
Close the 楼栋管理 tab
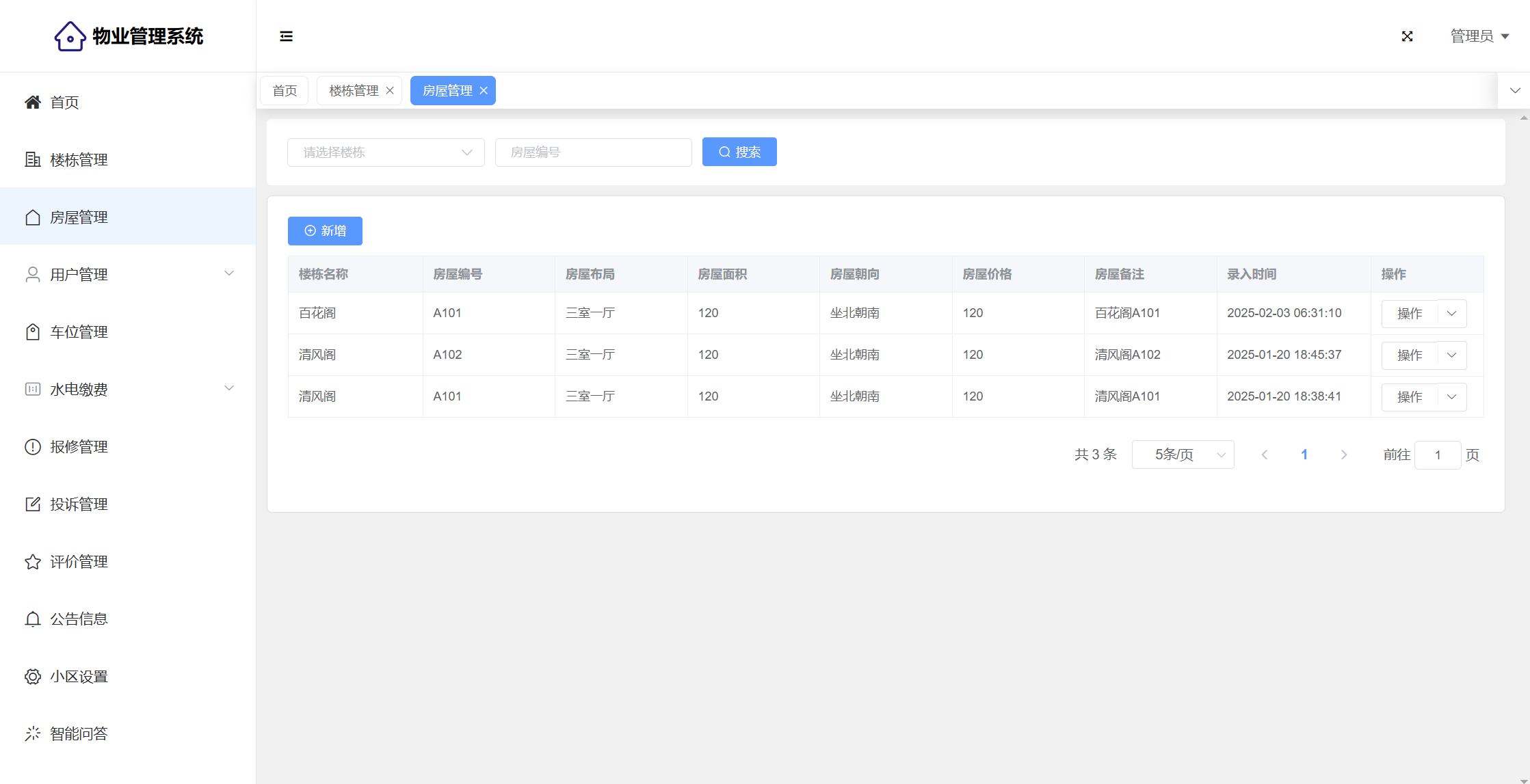390,91
